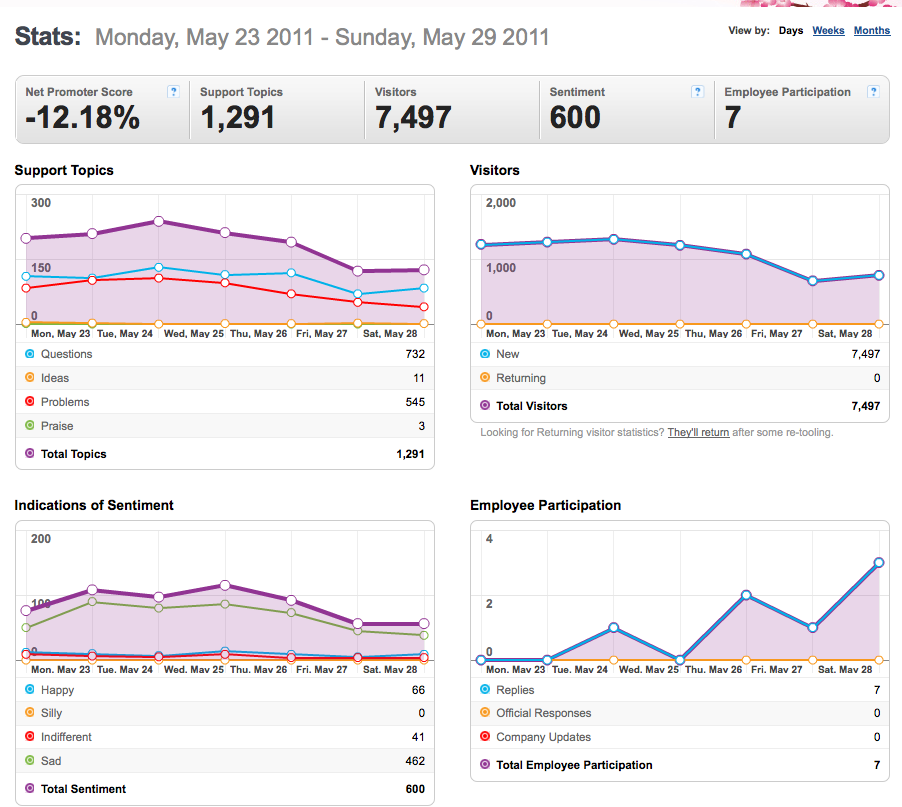
Task: Click the green Praise legend dot
Action: tap(30, 426)
